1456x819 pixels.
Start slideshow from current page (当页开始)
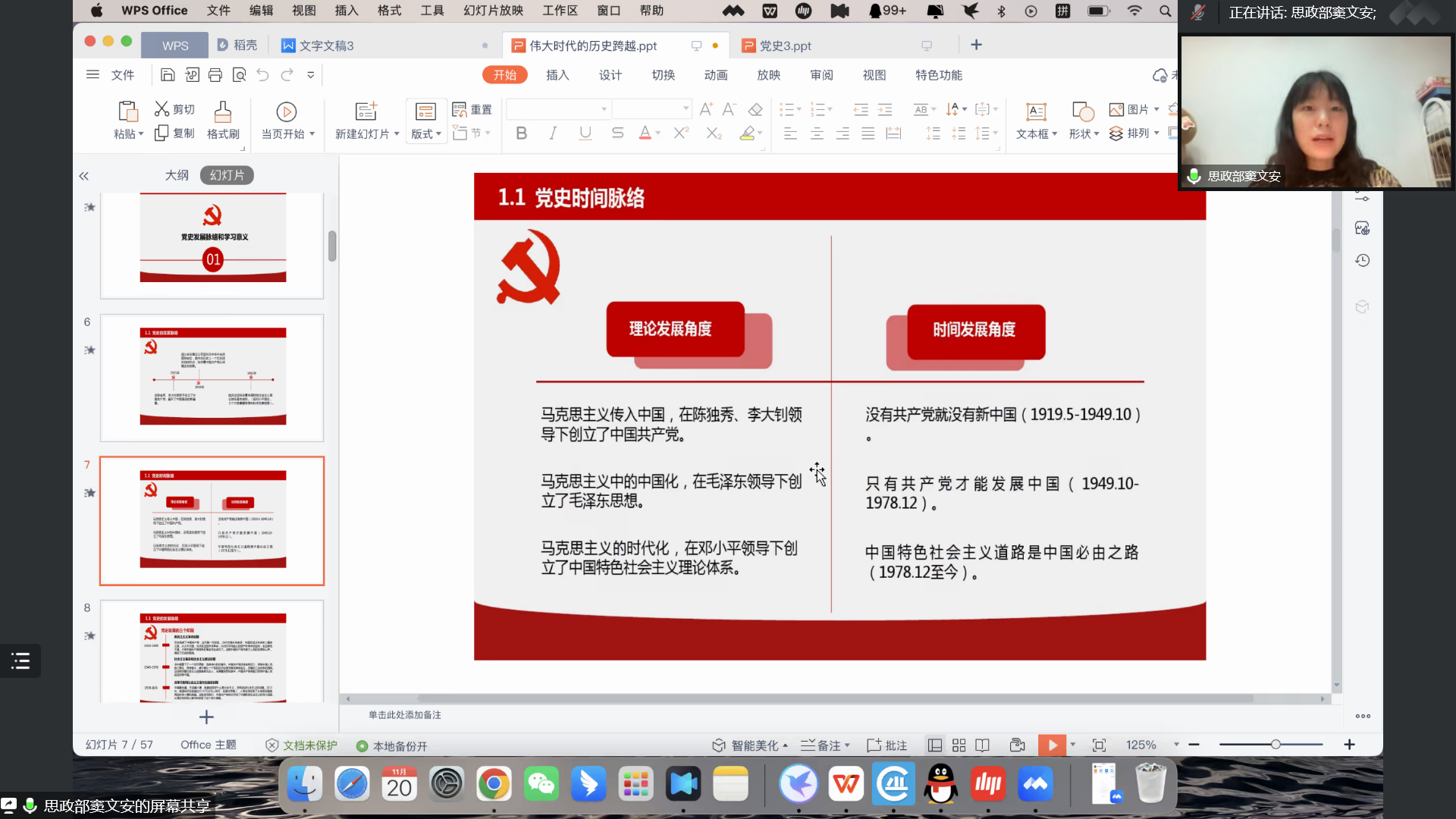(x=287, y=121)
